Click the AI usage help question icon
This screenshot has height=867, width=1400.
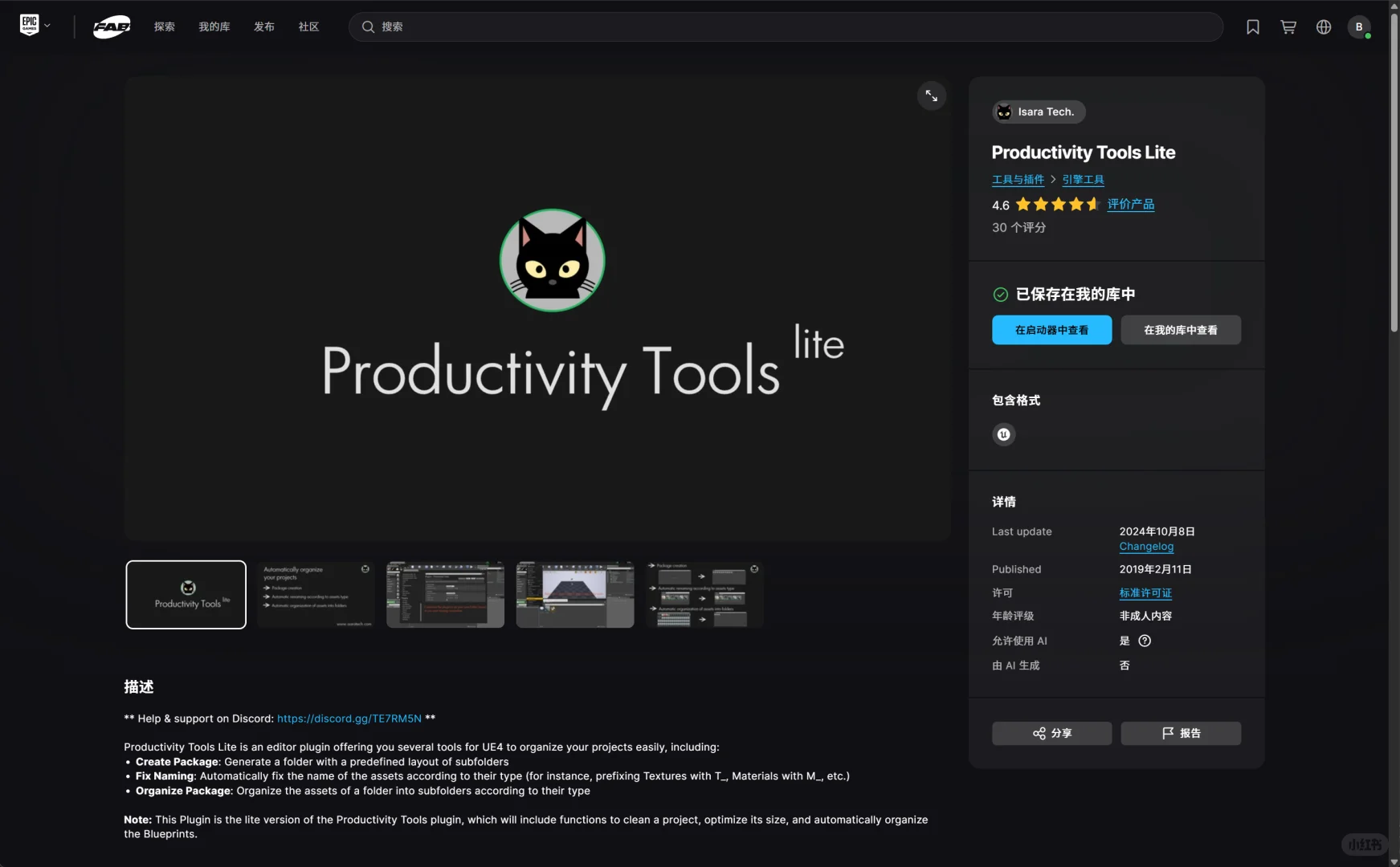tap(1145, 641)
